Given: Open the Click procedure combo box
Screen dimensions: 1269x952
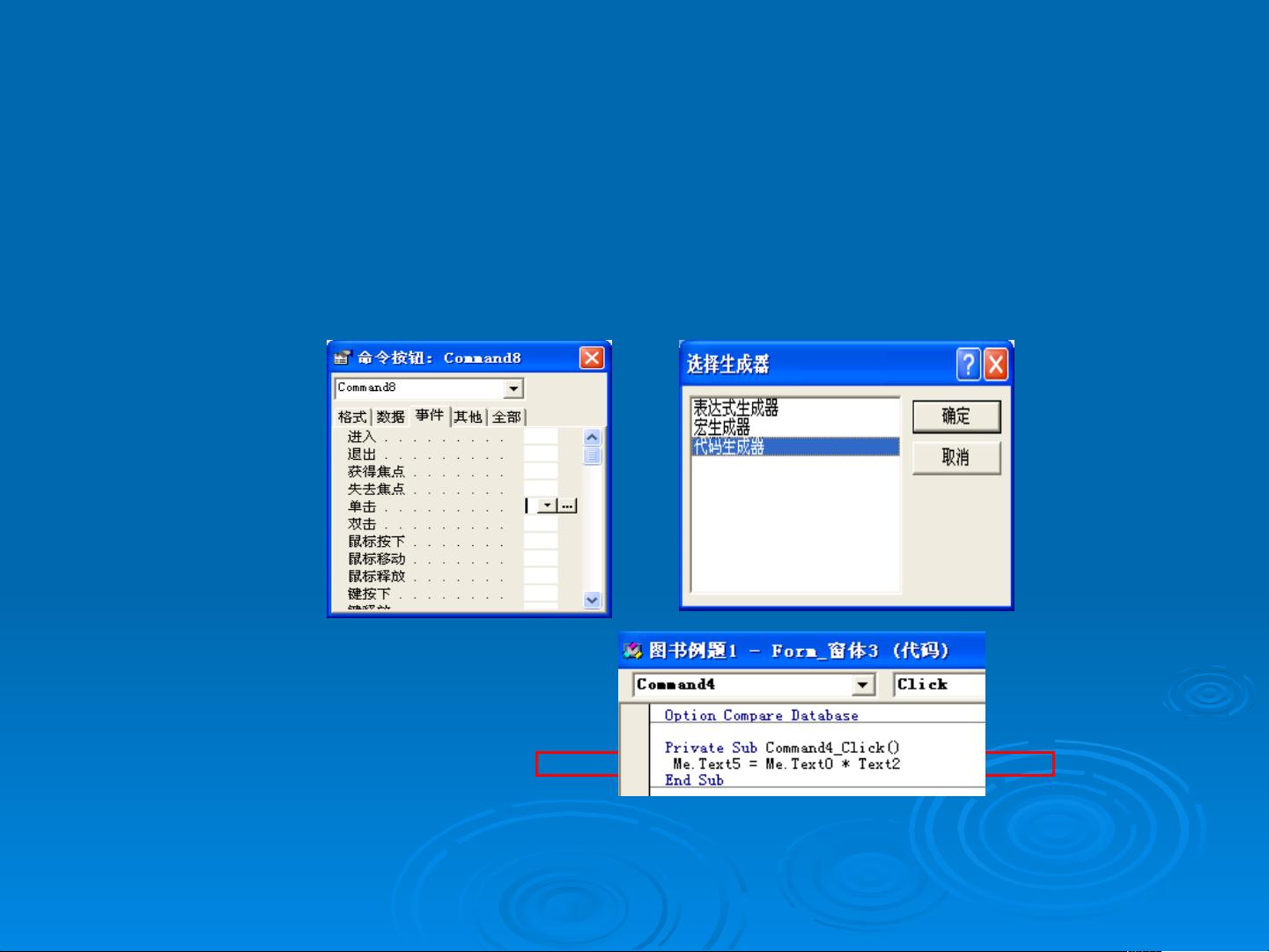Looking at the screenshot, I should point(940,684).
